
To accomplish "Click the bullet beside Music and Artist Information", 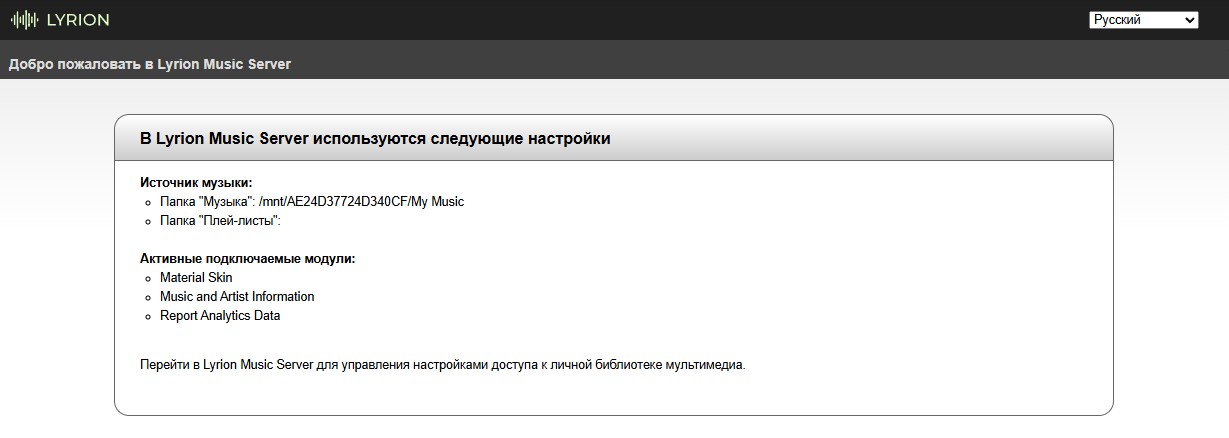I will pyautogui.click(x=148, y=297).
